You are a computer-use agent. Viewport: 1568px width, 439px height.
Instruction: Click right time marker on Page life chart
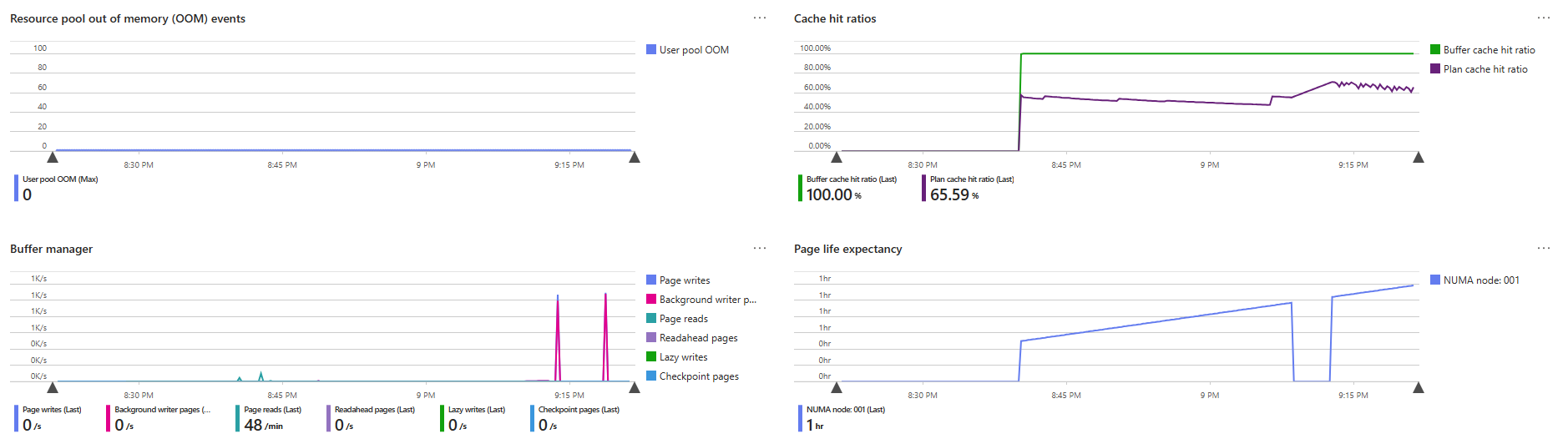[1418, 387]
